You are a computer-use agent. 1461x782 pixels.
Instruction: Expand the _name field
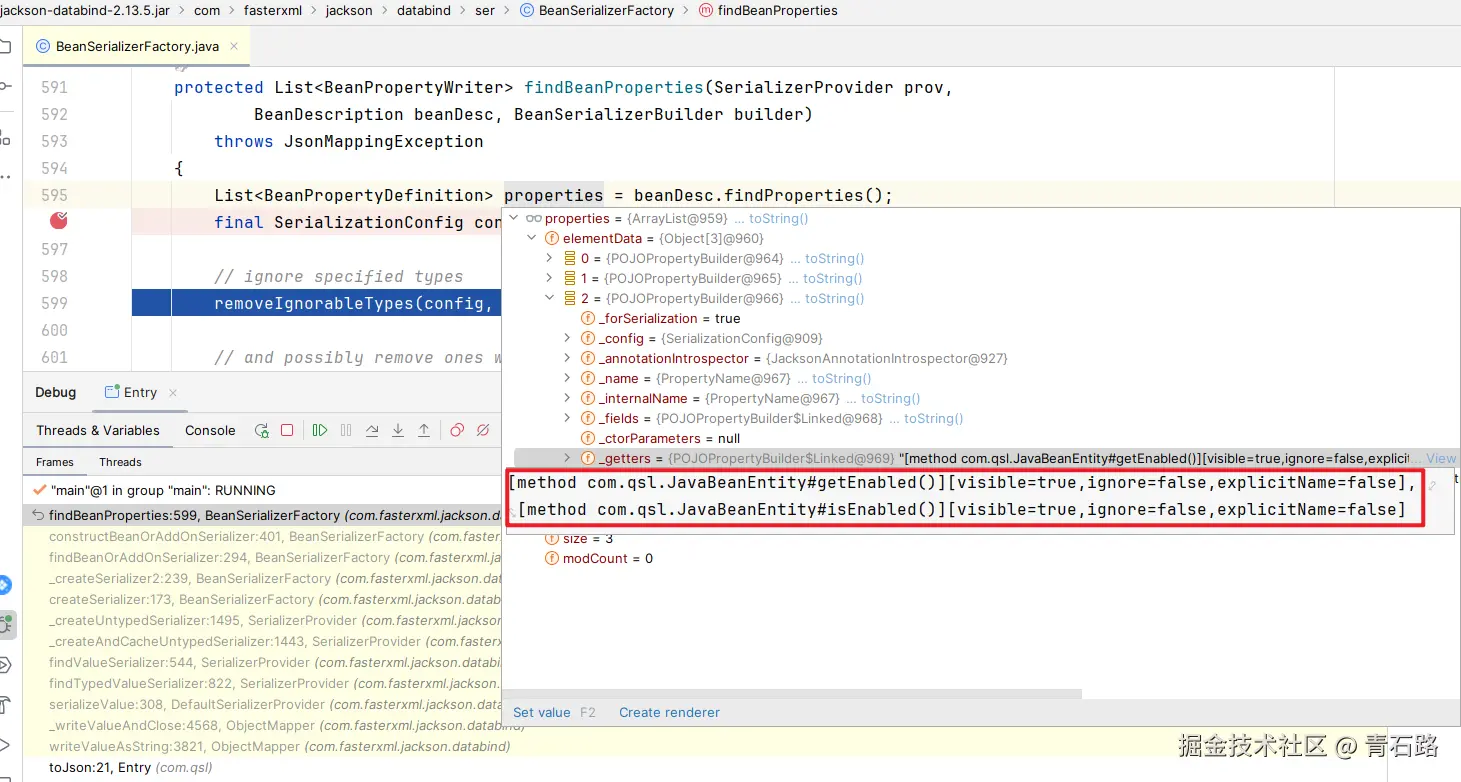(x=567, y=378)
